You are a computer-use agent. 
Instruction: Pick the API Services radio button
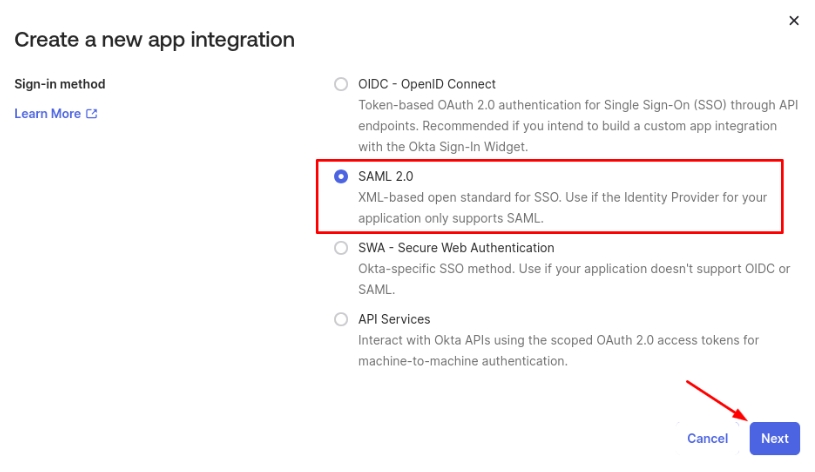coord(341,320)
